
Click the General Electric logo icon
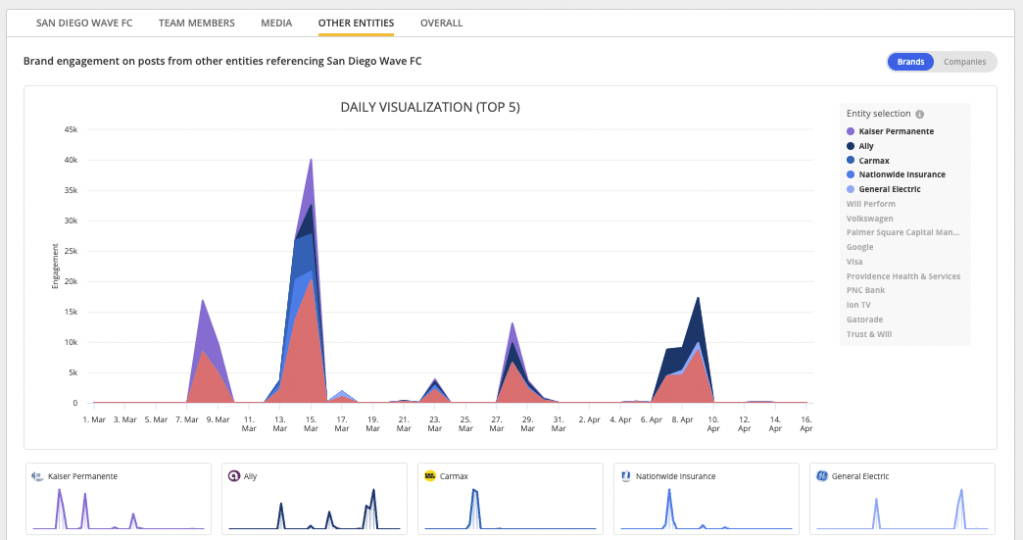[x=822, y=477]
